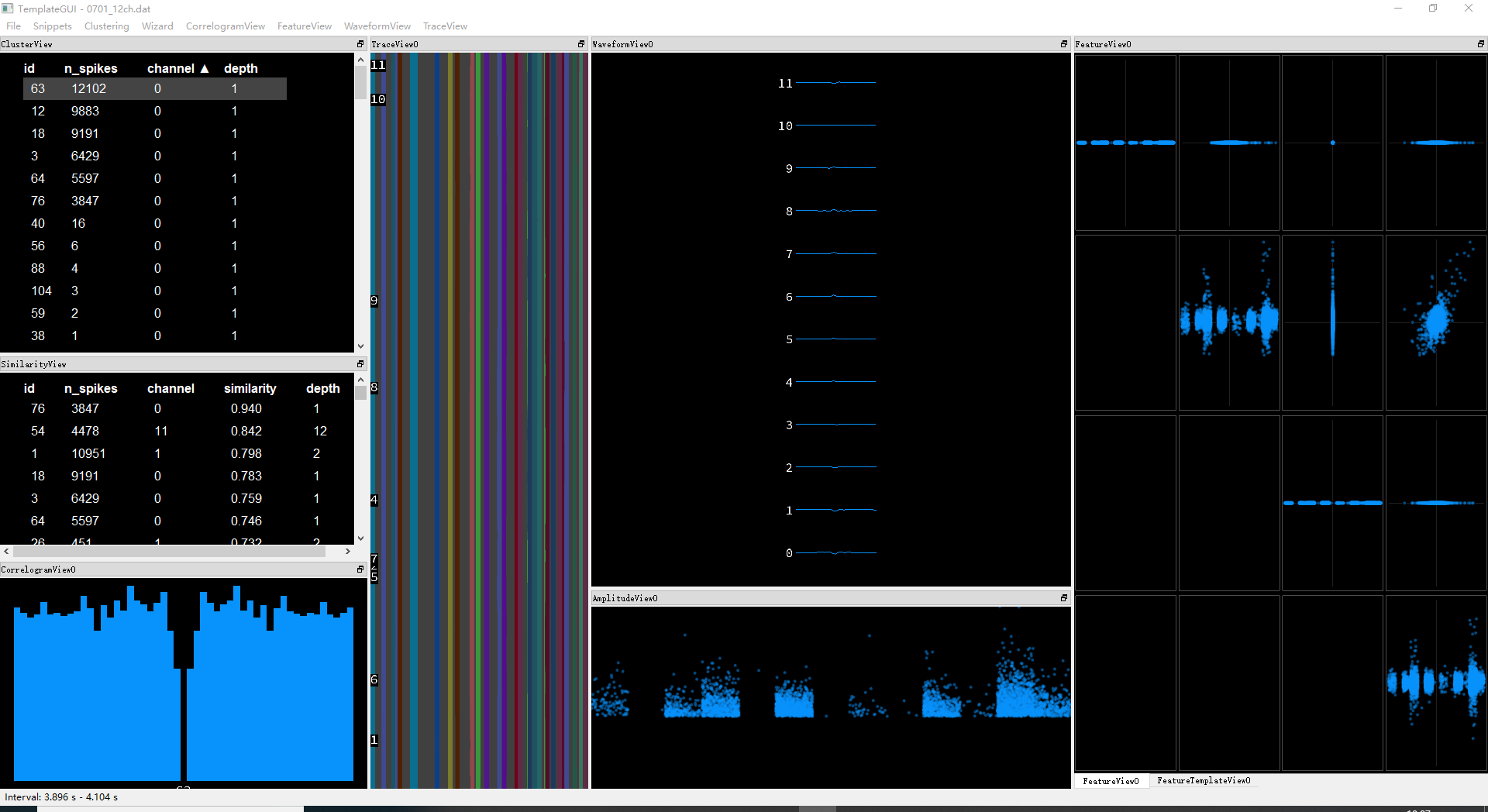Float the CorrelogramView0 panel using its dock icon

[360, 569]
